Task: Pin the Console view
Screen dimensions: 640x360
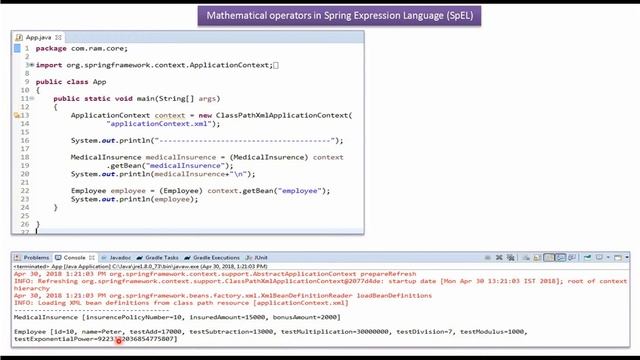Action: coord(587,258)
